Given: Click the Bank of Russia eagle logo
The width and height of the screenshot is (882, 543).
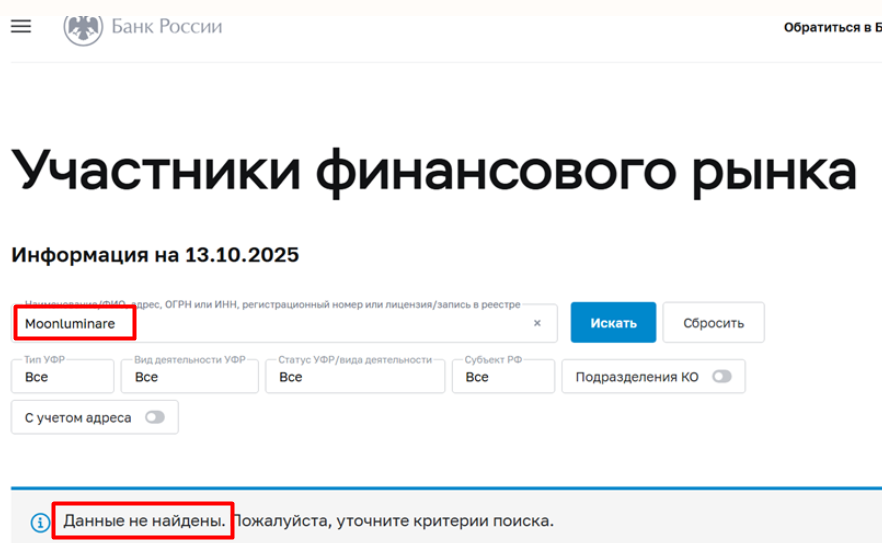Looking at the screenshot, I should click(83, 30).
